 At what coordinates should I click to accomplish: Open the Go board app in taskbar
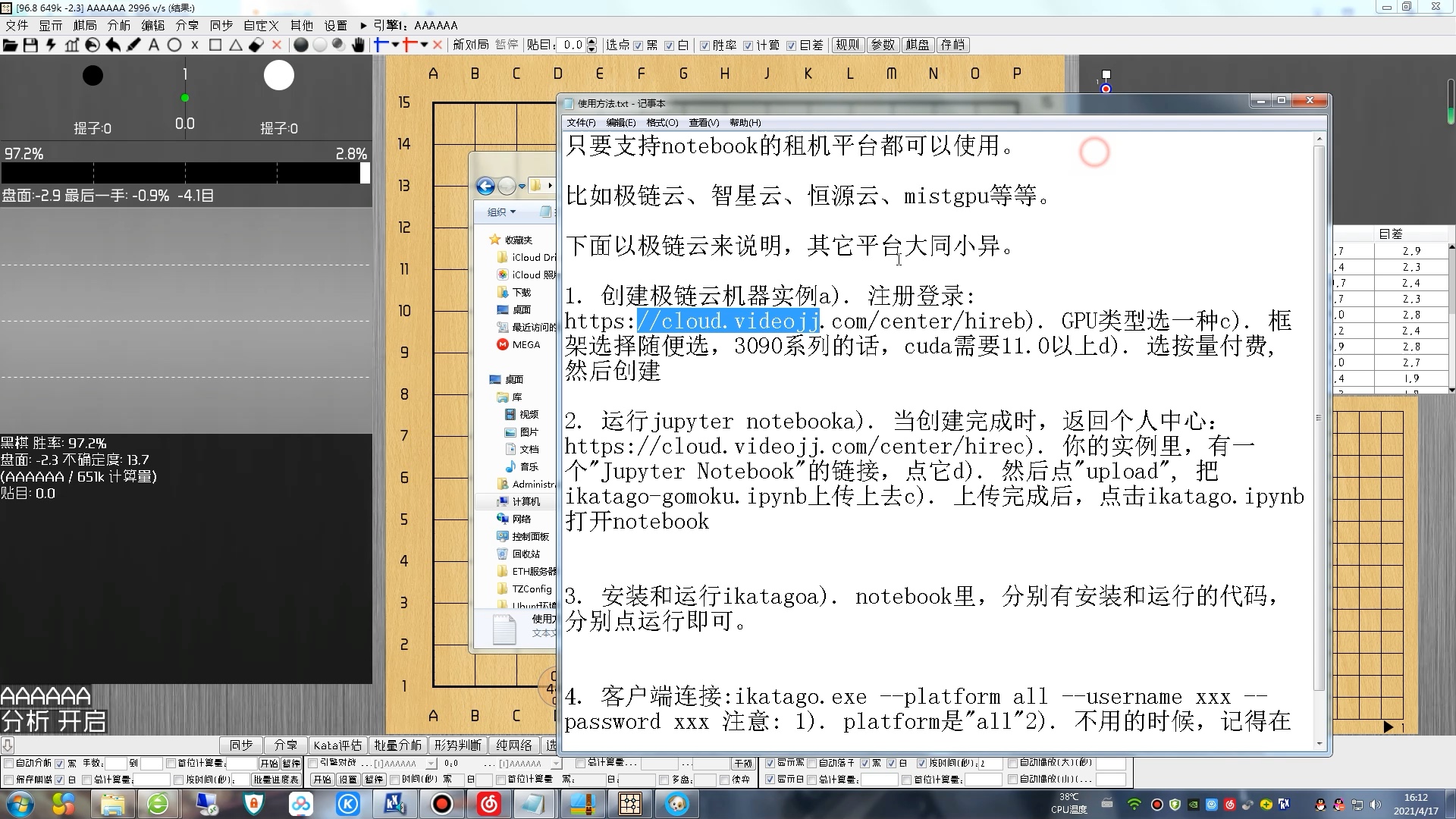coord(630,804)
